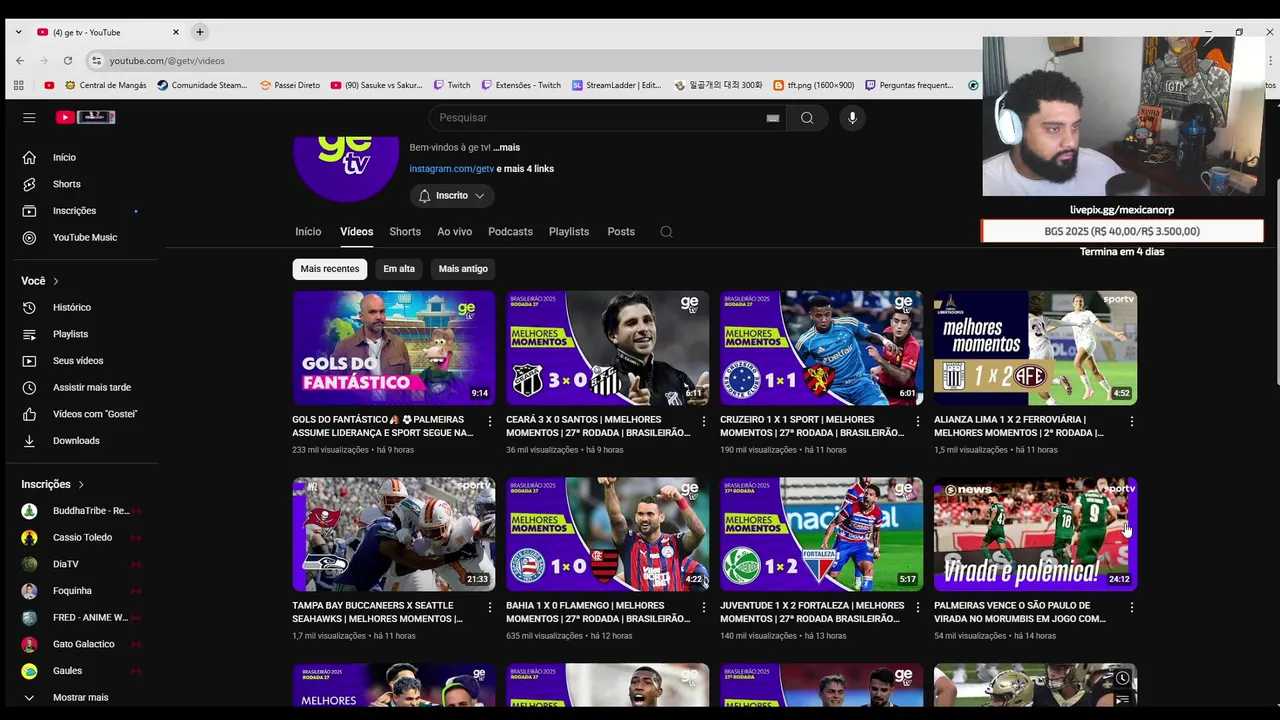Click the browser address bar URL
The image size is (1280, 720).
(167, 61)
